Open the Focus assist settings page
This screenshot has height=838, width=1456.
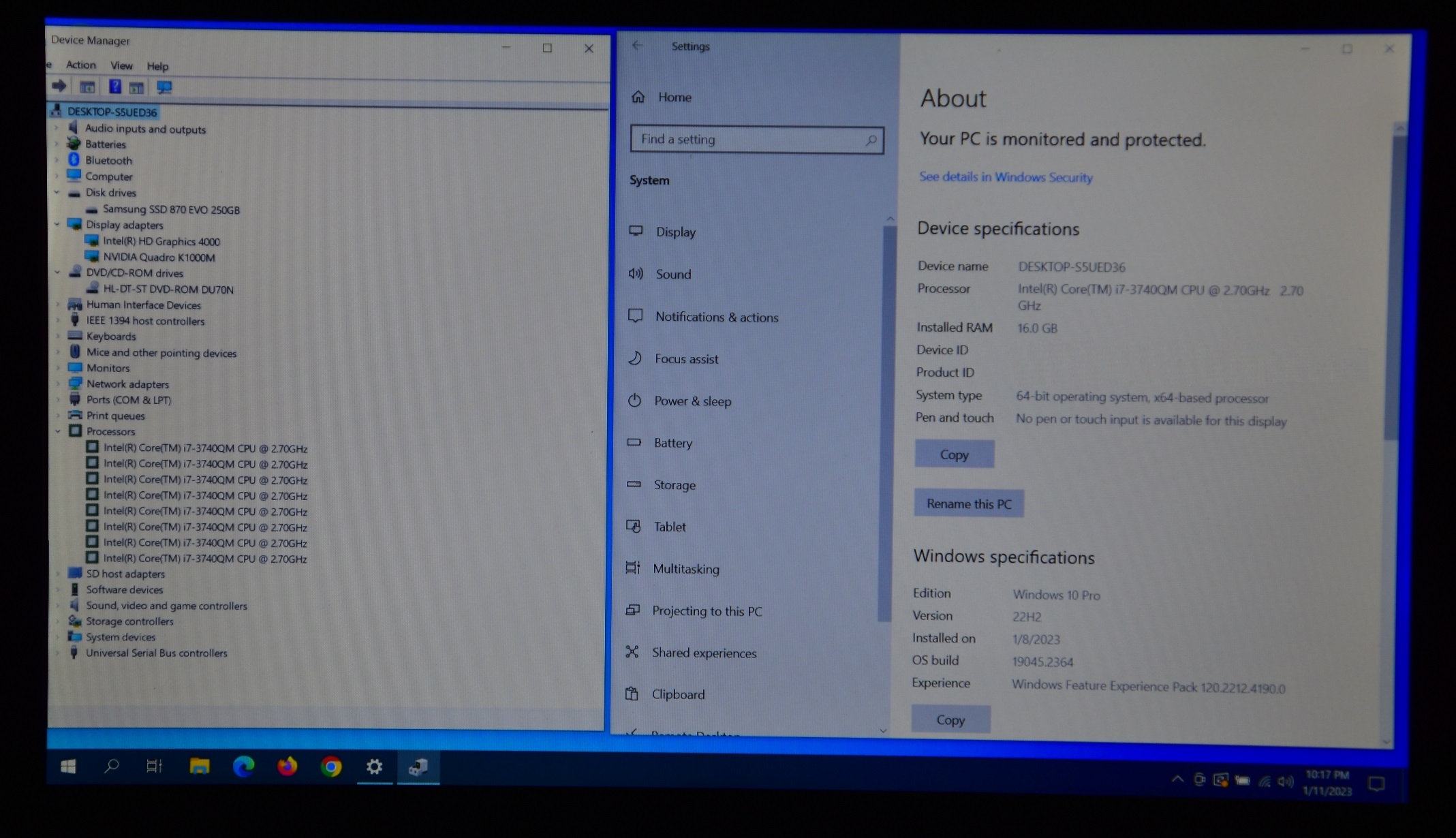[x=686, y=359]
